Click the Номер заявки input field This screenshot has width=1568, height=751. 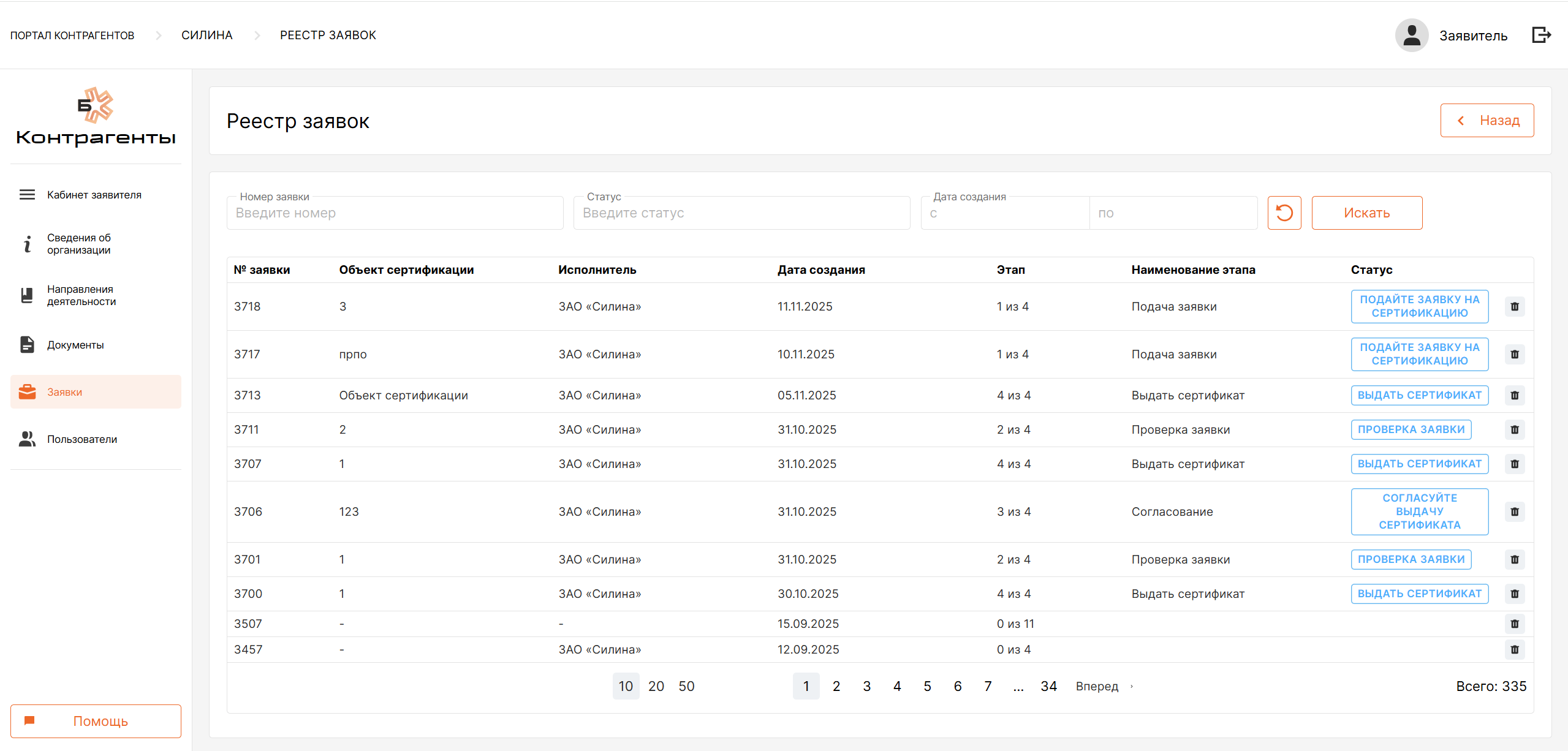click(x=395, y=213)
